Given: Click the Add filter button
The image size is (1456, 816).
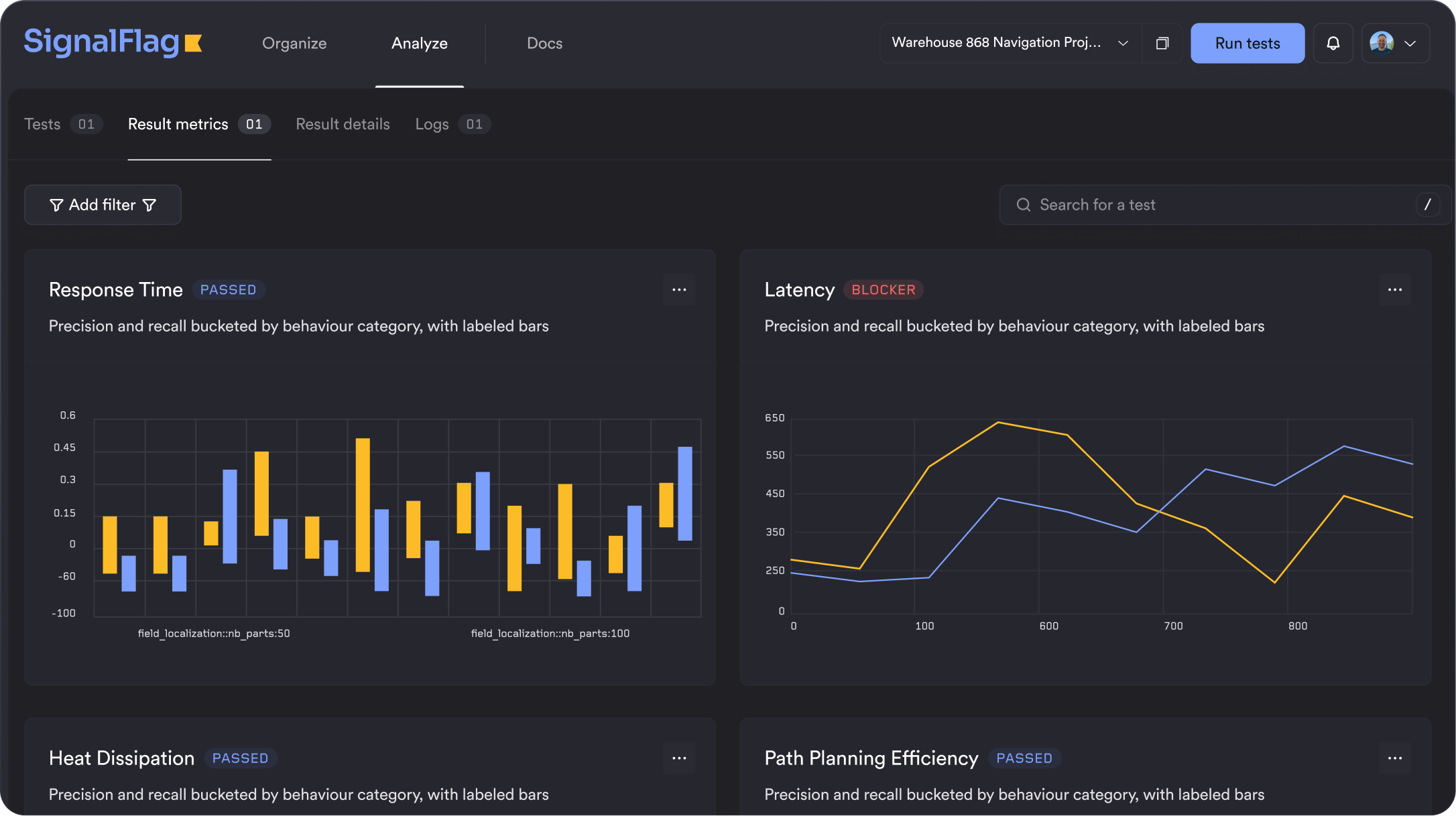Looking at the screenshot, I should [x=103, y=205].
